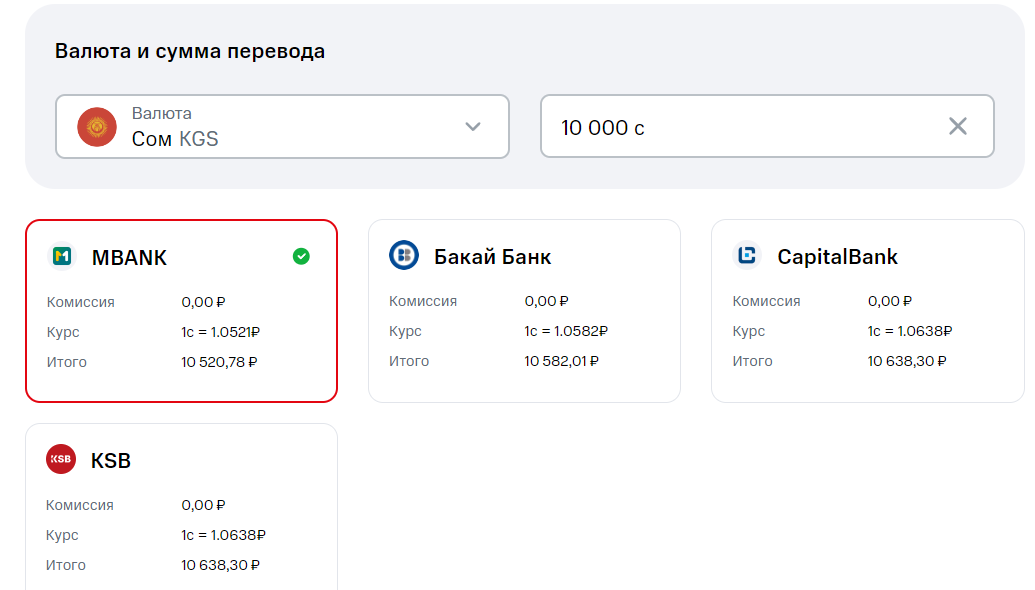The width and height of the screenshot is (1035, 590).
Task: Click the MBANK Комиссия value 0,00 ₽
Action: [203, 302]
